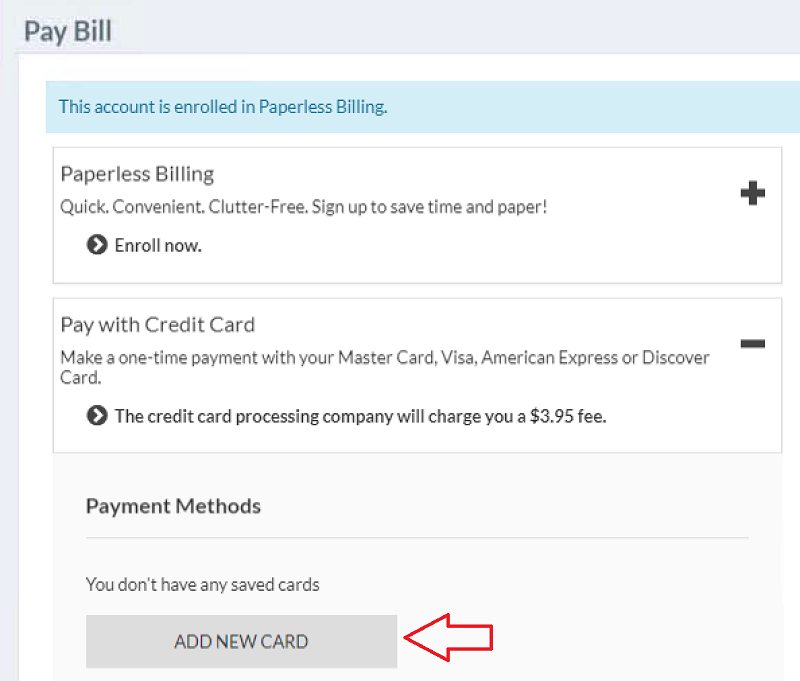Click the arrow icon beside Enroll now
This screenshot has height=681, width=800.
click(x=97, y=245)
